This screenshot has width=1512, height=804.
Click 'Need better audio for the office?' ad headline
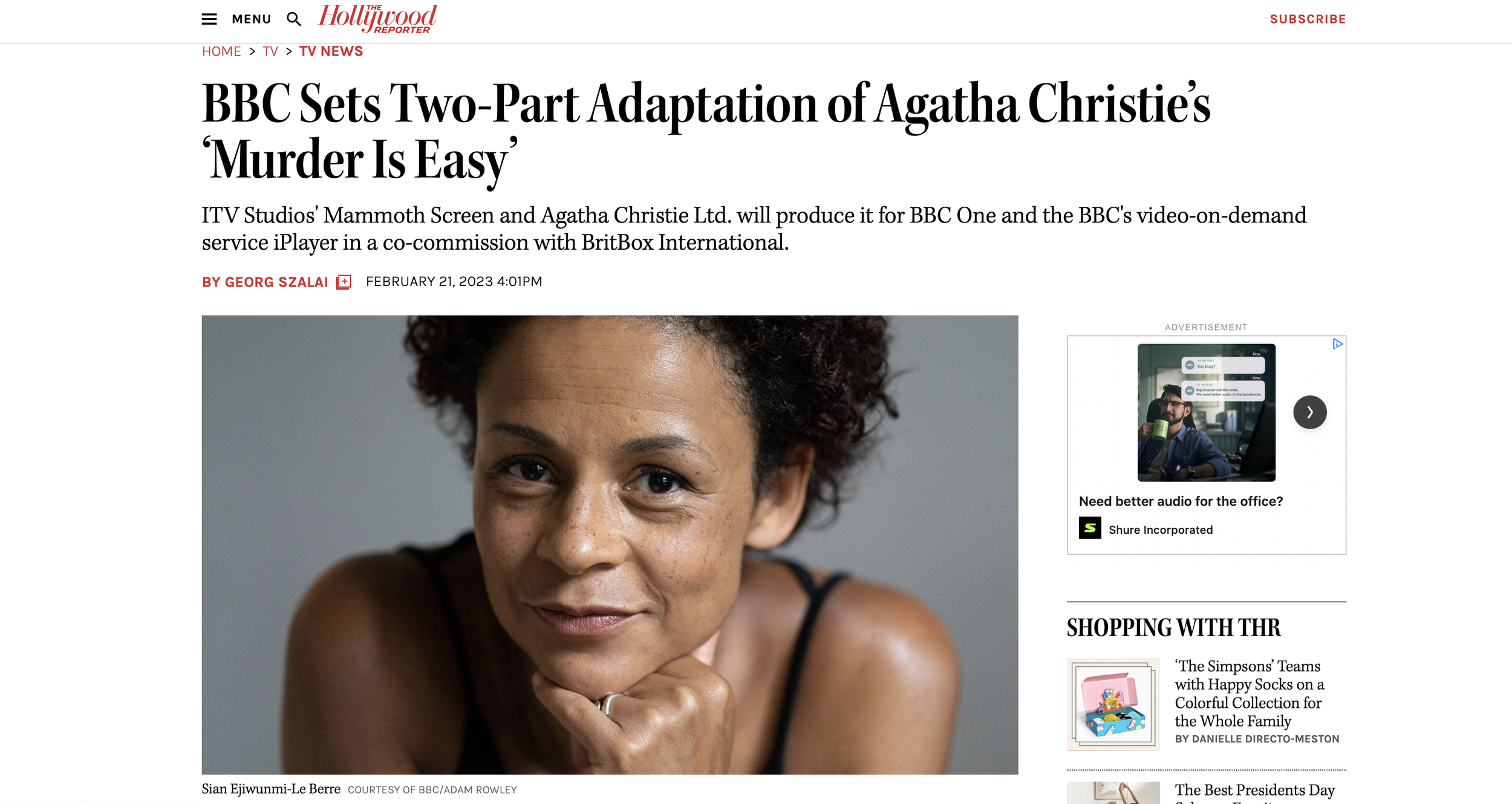1181,501
